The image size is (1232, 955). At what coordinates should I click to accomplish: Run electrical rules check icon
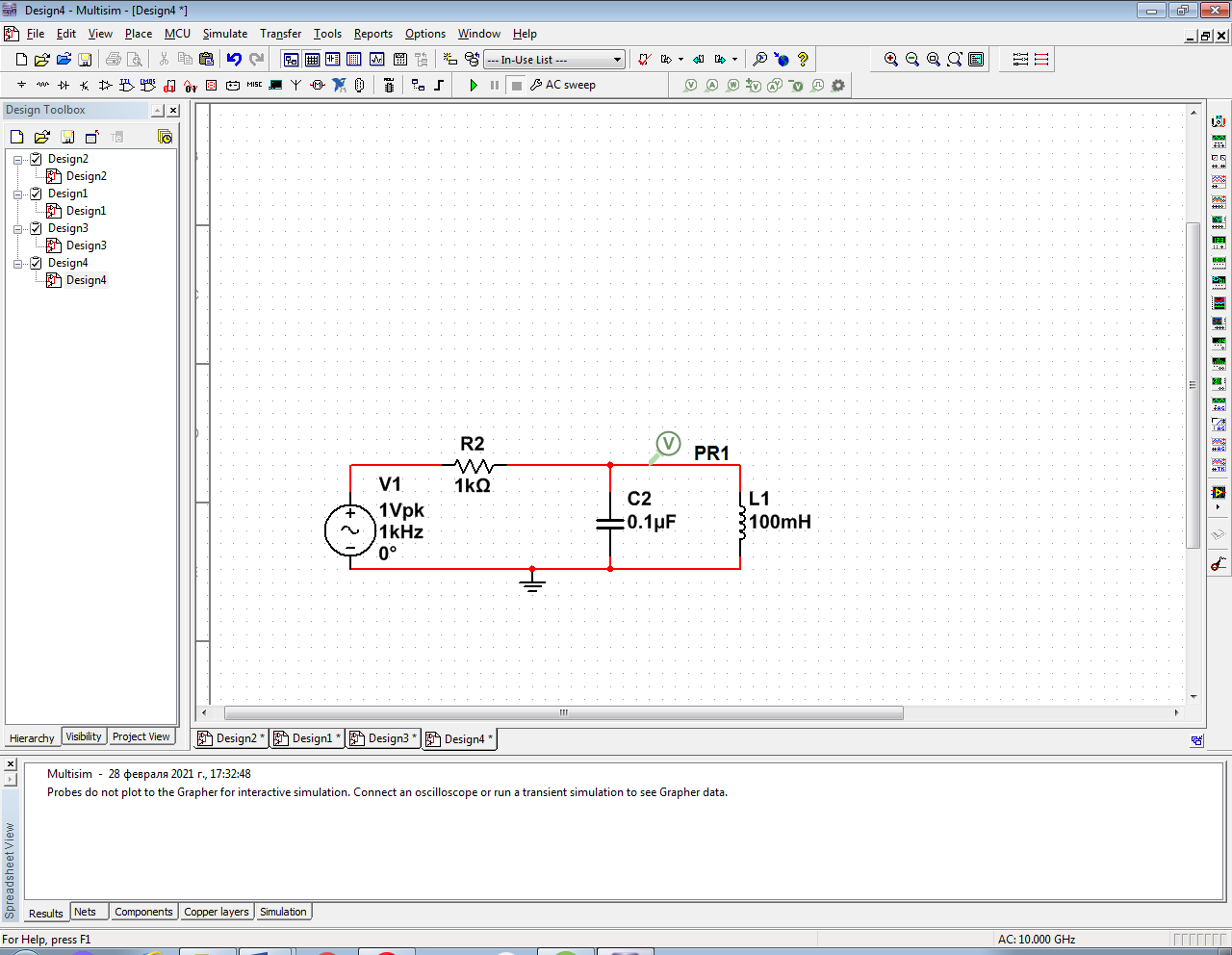tap(645, 60)
